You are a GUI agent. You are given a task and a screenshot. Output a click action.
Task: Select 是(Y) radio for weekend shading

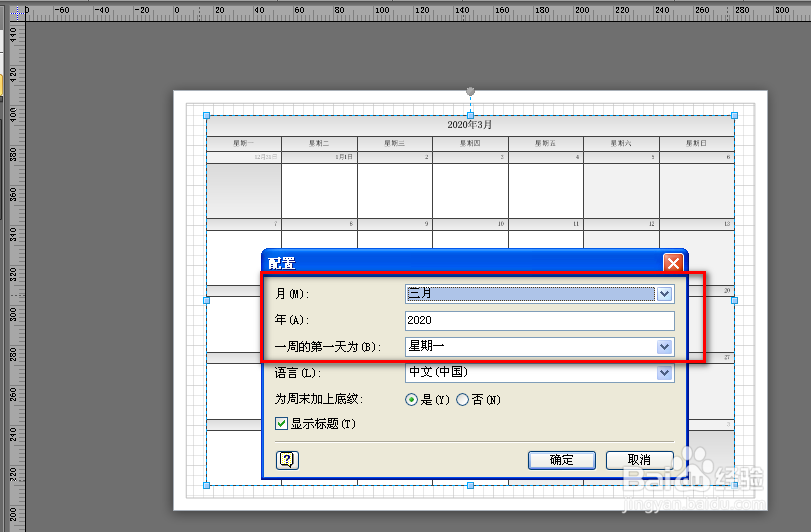[x=412, y=400]
